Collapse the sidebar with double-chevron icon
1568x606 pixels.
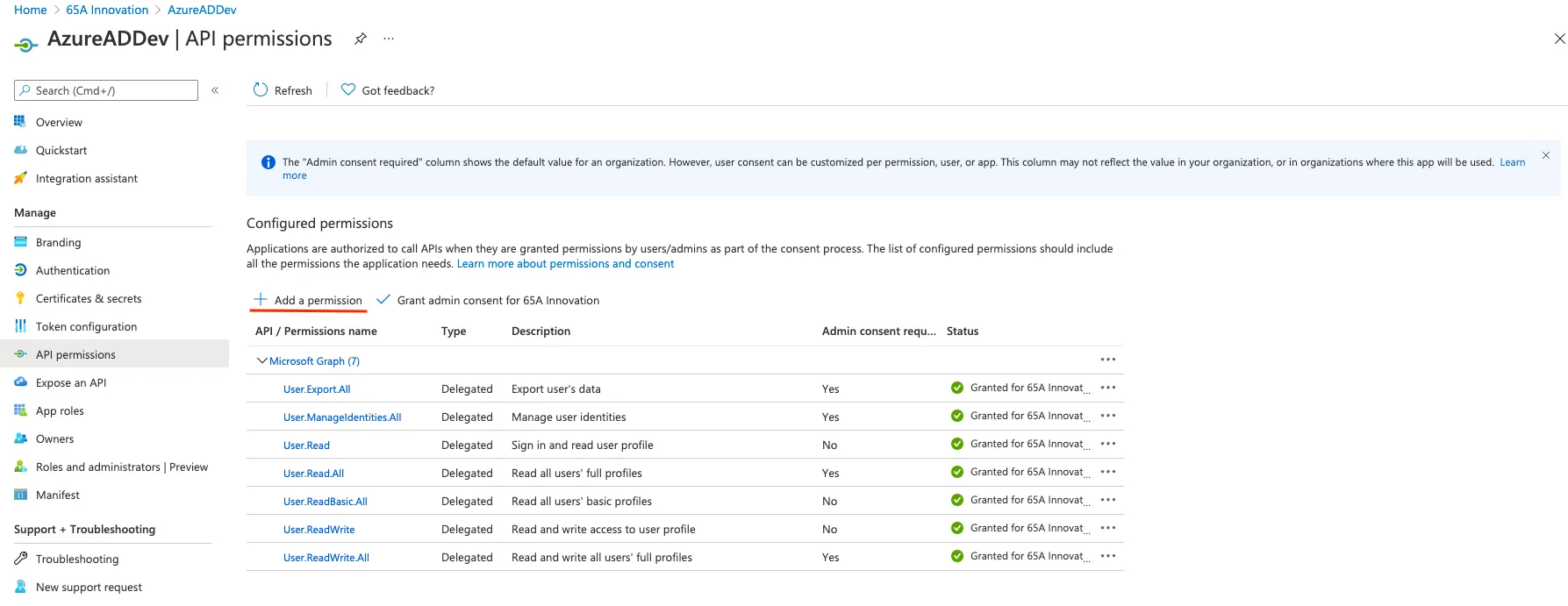(x=215, y=90)
